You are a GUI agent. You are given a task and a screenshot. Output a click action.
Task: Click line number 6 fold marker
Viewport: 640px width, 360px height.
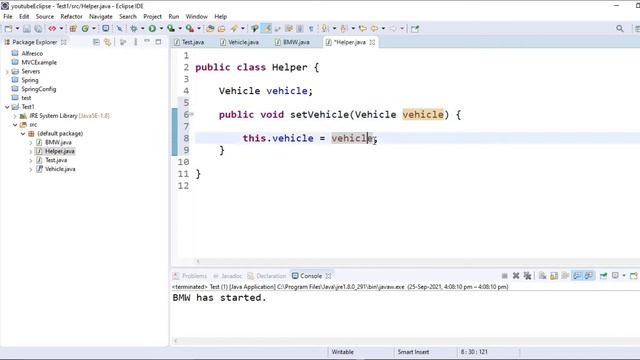pos(191,115)
